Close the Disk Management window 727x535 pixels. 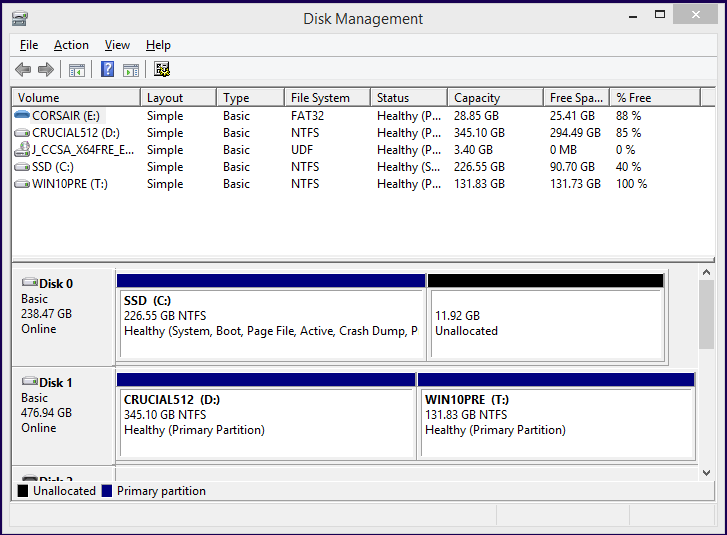[695, 14]
